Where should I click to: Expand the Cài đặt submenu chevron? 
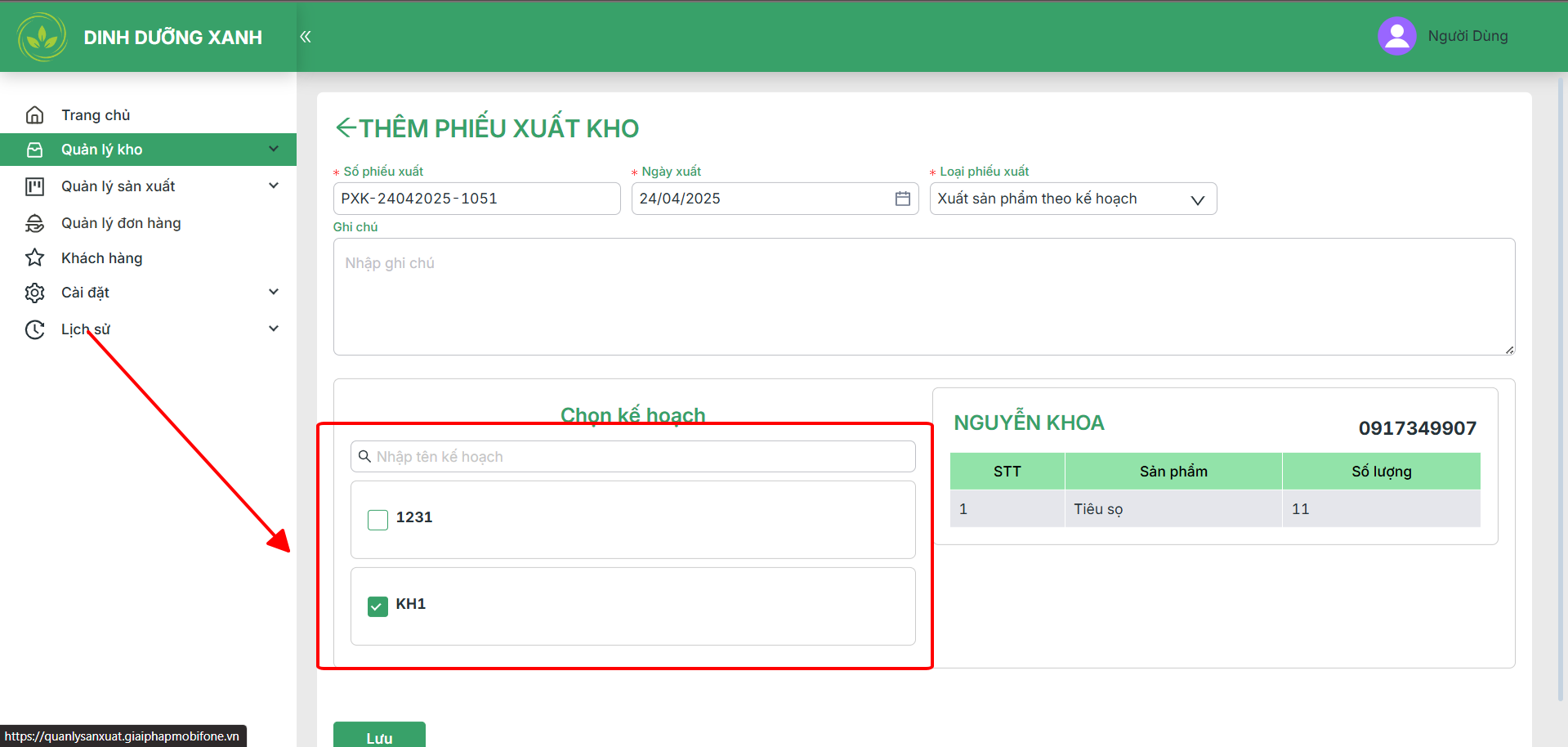pos(274,292)
